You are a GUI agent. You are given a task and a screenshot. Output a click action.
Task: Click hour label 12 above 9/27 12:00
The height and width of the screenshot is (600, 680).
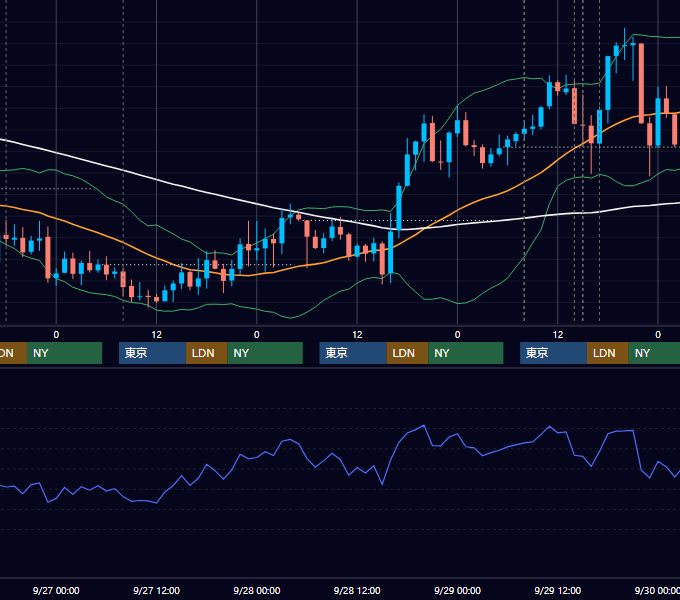(157, 335)
